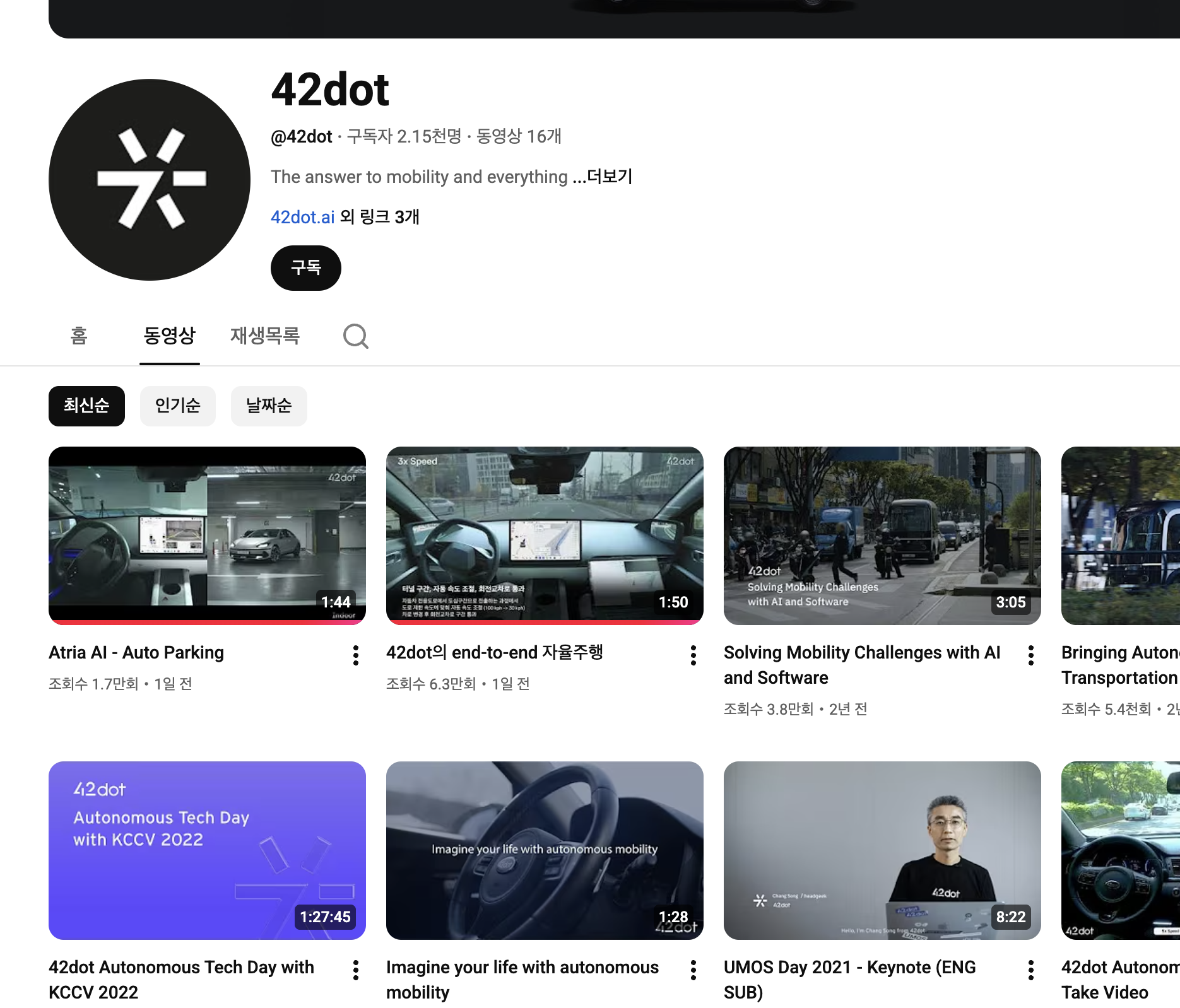The height and width of the screenshot is (1008, 1180).
Task: Open UMOS Day 2021 - Keynote title
Action: point(850,980)
